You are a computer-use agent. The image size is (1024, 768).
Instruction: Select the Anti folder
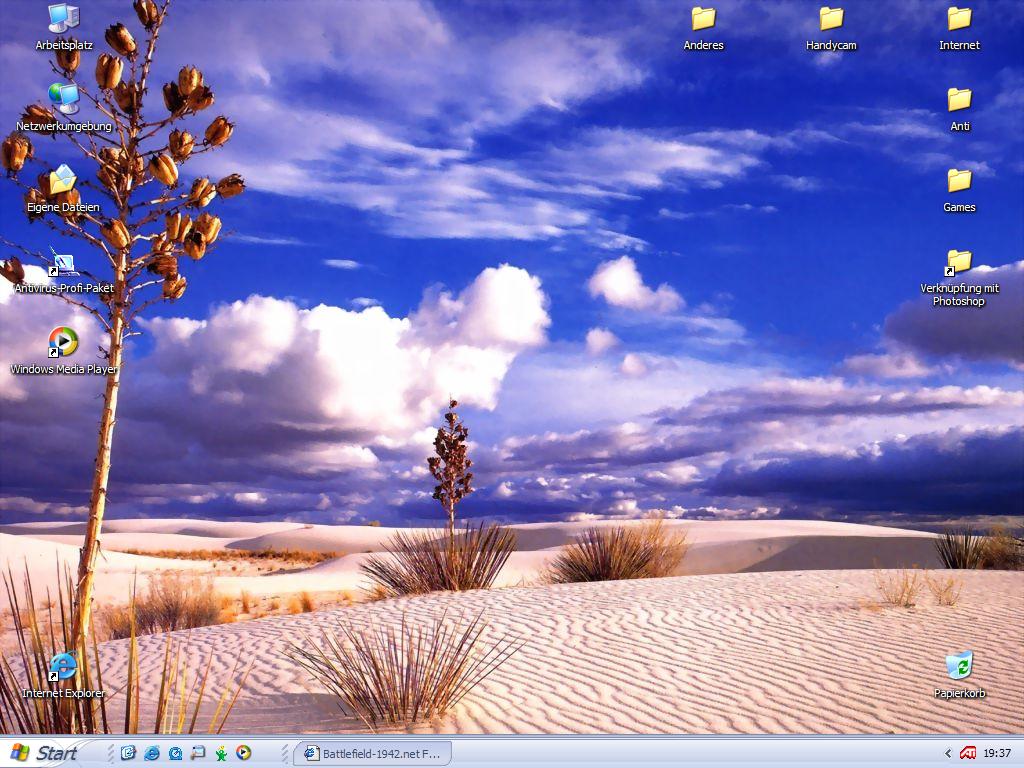click(959, 108)
